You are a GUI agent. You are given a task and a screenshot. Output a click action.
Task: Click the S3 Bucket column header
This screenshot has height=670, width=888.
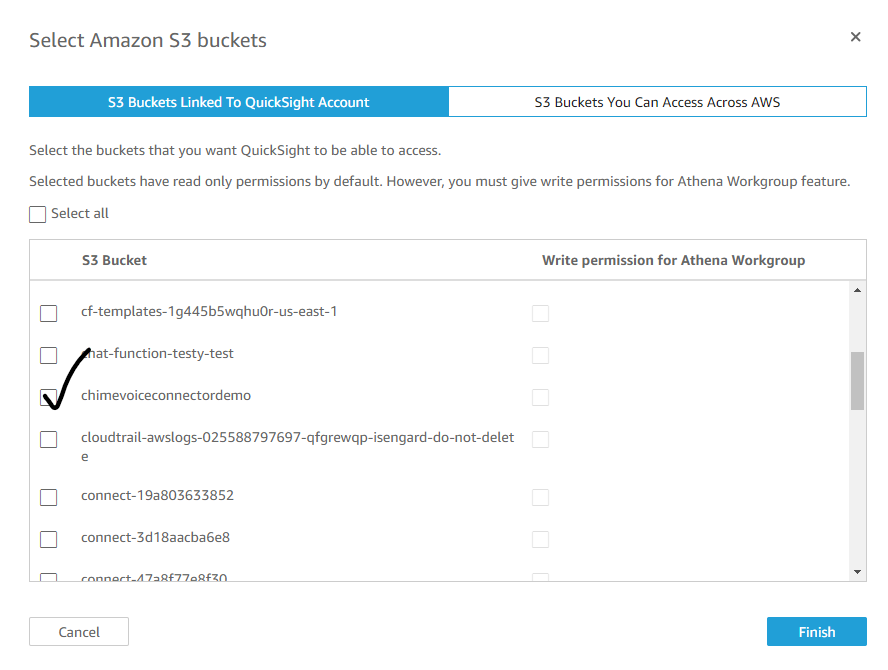point(114,260)
